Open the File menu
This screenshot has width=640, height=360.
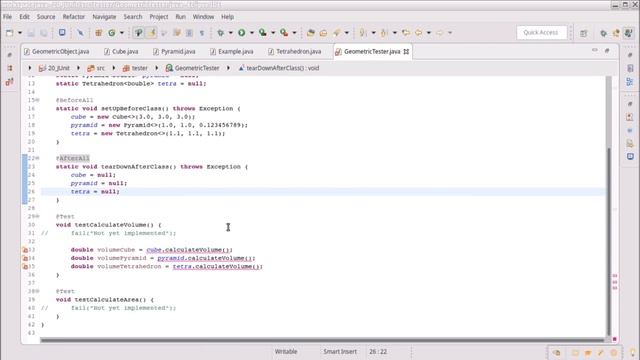[7, 17]
